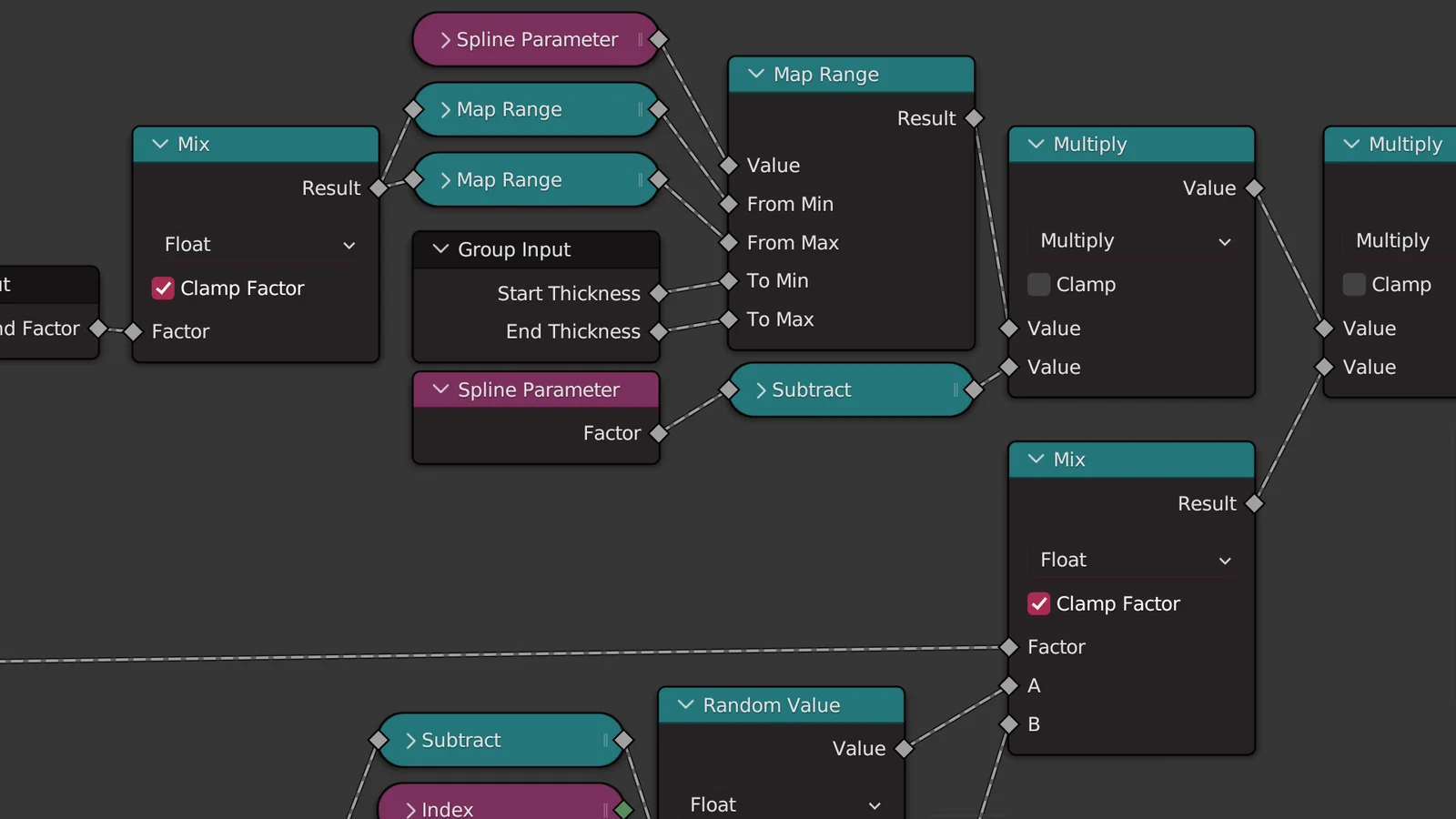
Task: Uncheck Clamp Factor in the lower Mix node
Action: pyautogui.click(x=1038, y=603)
